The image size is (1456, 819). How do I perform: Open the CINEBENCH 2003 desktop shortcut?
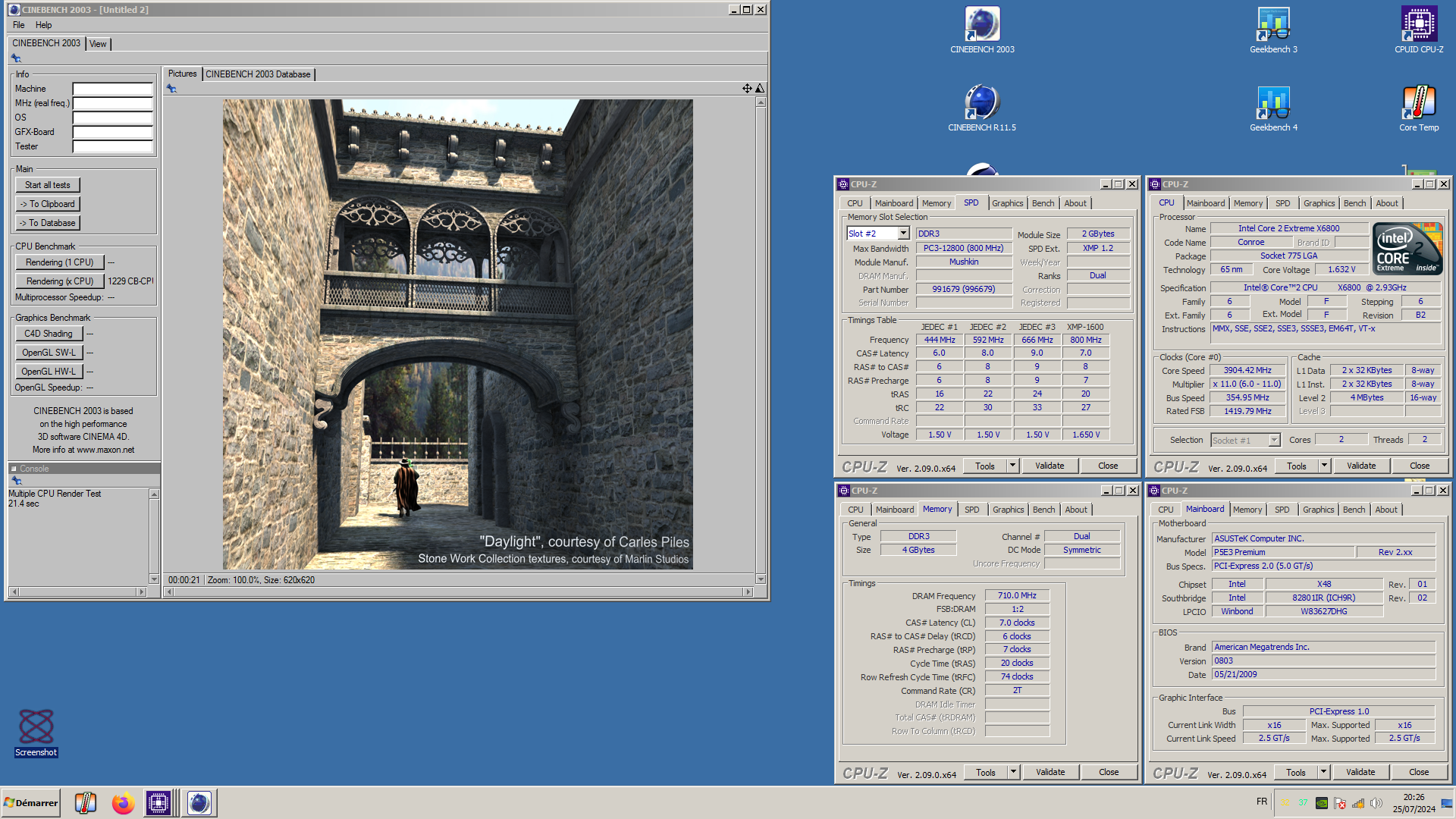[x=982, y=30]
